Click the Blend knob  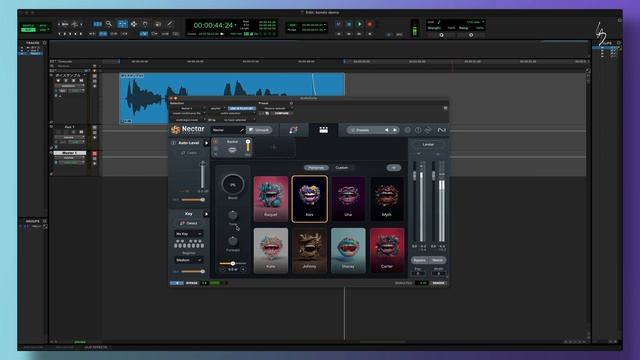[233, 184]
